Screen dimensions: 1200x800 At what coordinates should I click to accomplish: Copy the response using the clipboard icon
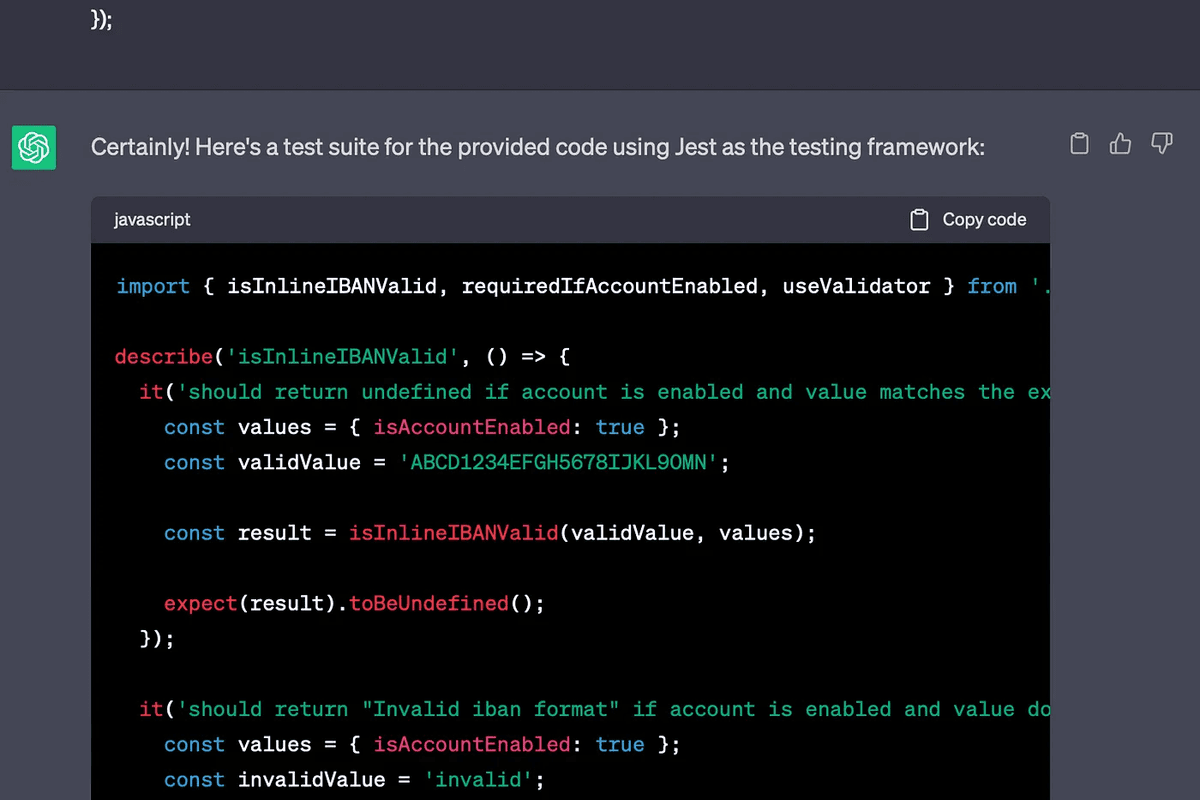pyautogui.click(x=1079, y=144)
